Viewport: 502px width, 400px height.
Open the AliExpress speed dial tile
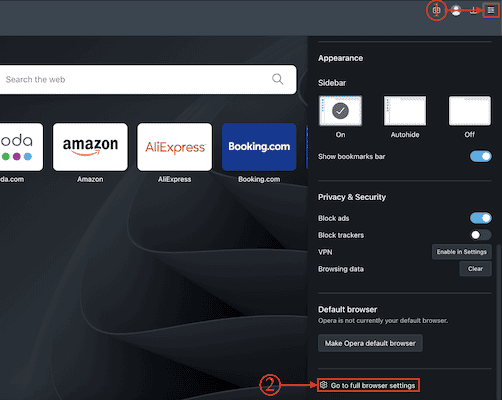[x=175, y=147]
